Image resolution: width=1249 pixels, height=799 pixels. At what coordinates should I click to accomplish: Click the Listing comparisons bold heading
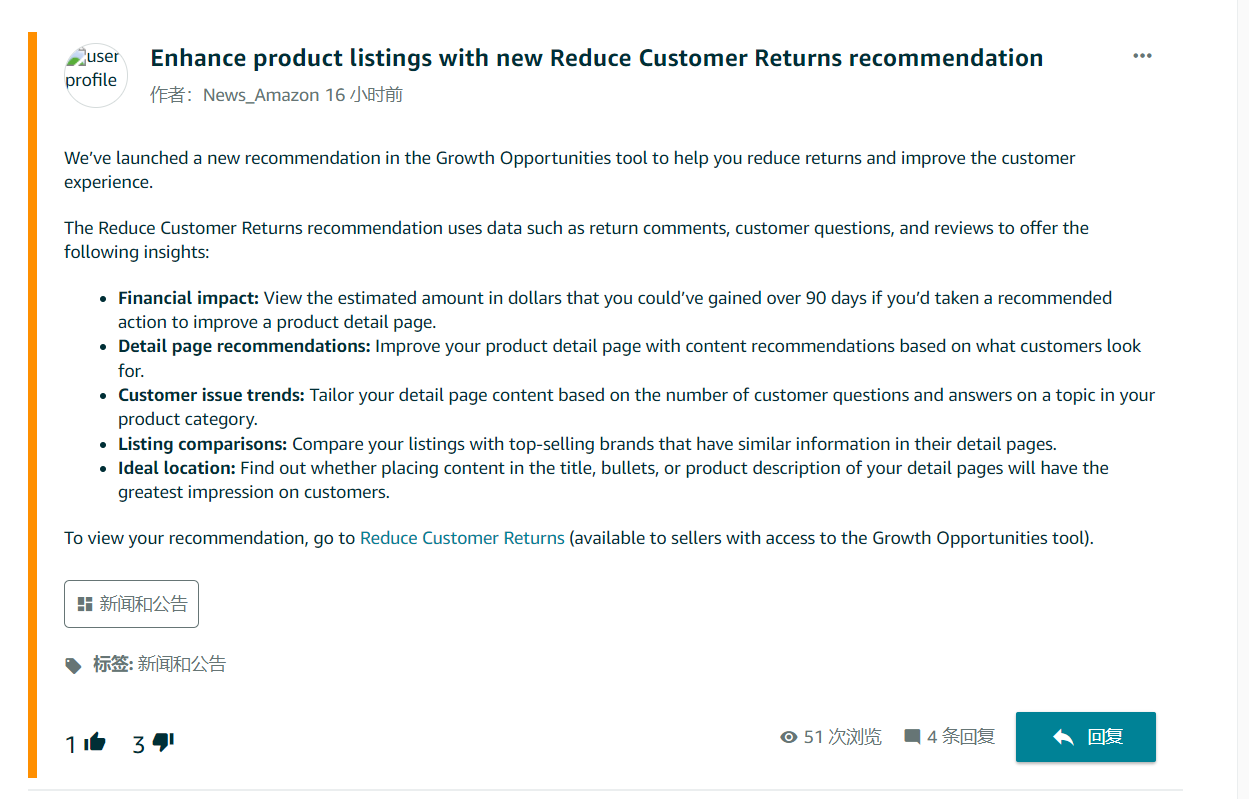pyautogui.click(x=202, y=444)
